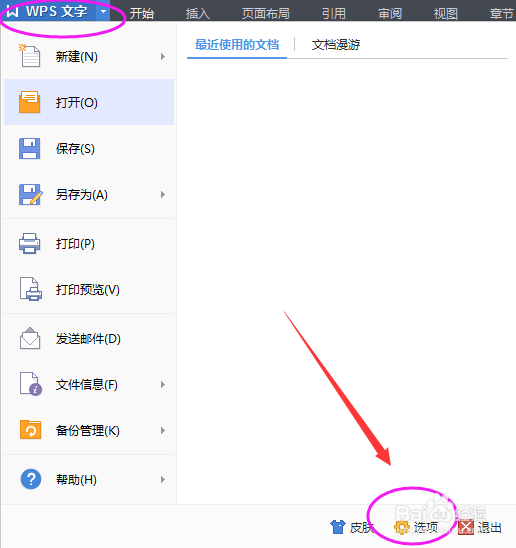Choose 打印预览(V) menu entry
516x548 pixels.
coord(89,290)
